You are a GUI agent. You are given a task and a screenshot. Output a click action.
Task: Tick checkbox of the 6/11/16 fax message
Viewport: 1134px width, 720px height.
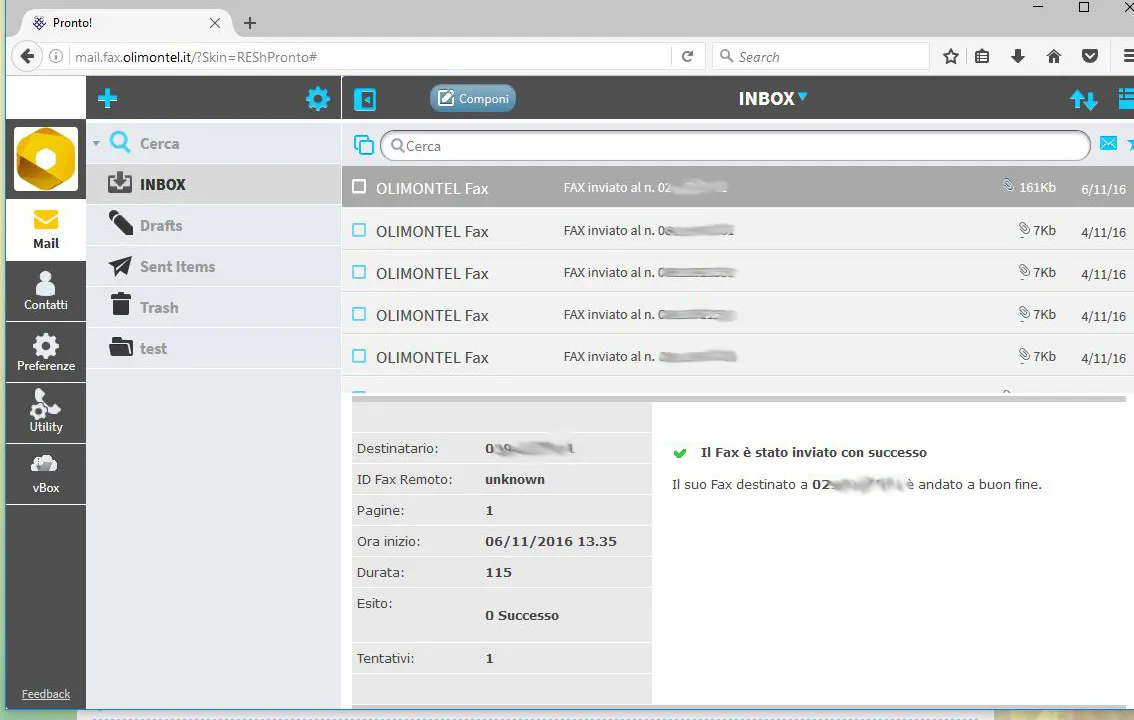(x=360, y=187)
